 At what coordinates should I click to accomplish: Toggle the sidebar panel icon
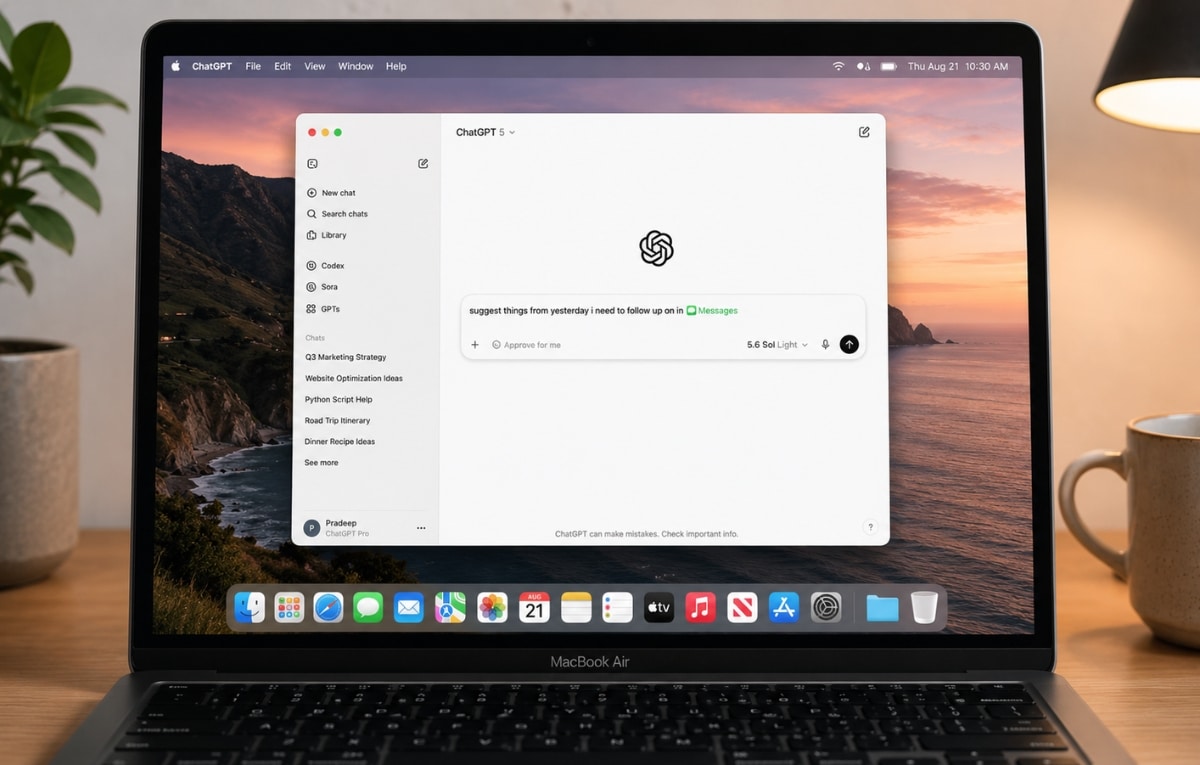click(312, 163)
